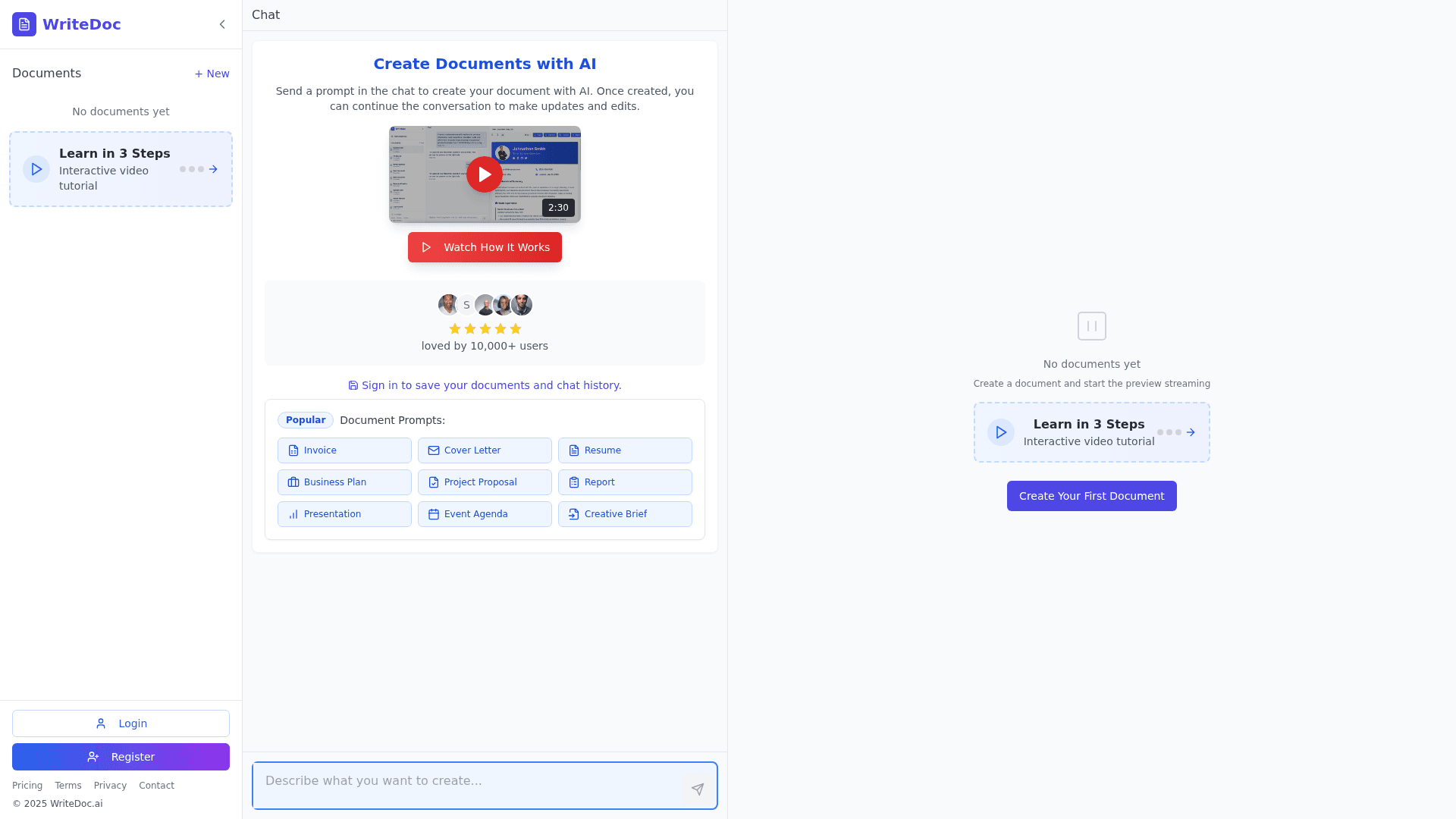Click the empty preview placeholder icon
Viewport: 1456px width, 819px height.
[1092, 326]
